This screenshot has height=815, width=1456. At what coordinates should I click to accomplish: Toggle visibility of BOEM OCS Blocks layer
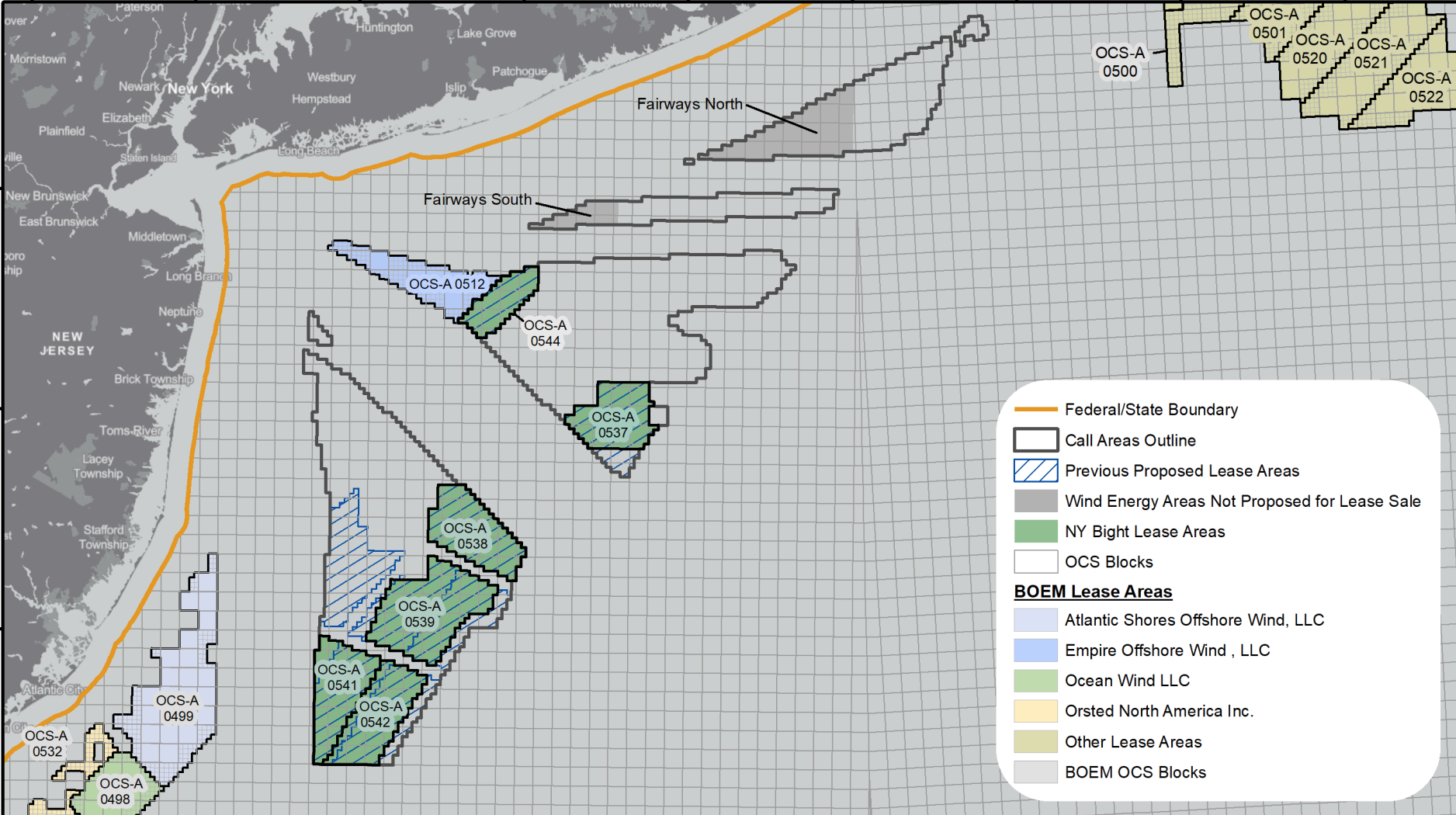pyautogui.click(x=1035, y=772)
